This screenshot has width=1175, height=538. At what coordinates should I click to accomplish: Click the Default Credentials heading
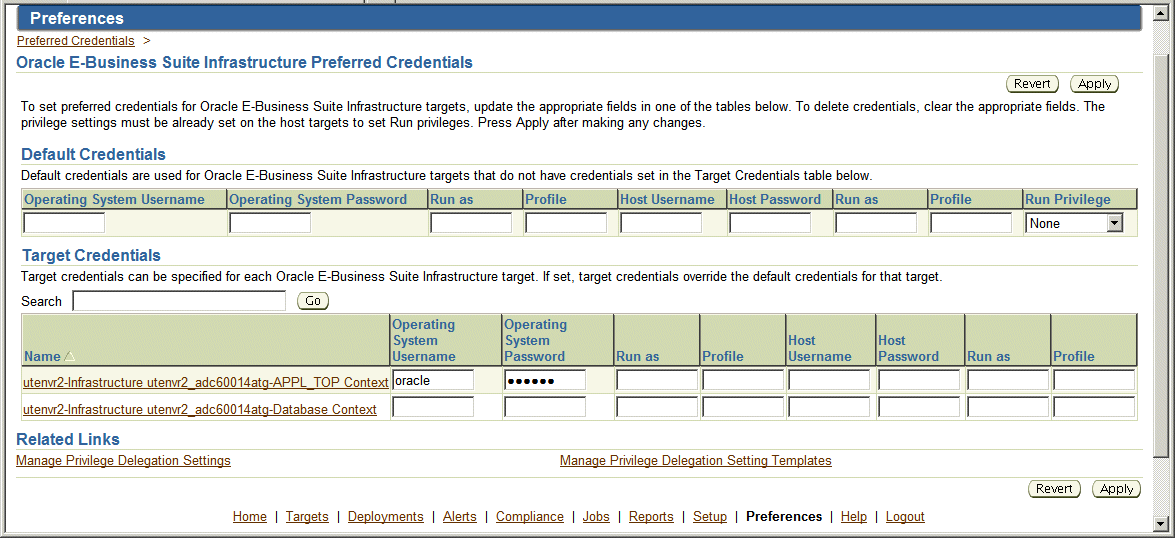(x=94, y=155)
